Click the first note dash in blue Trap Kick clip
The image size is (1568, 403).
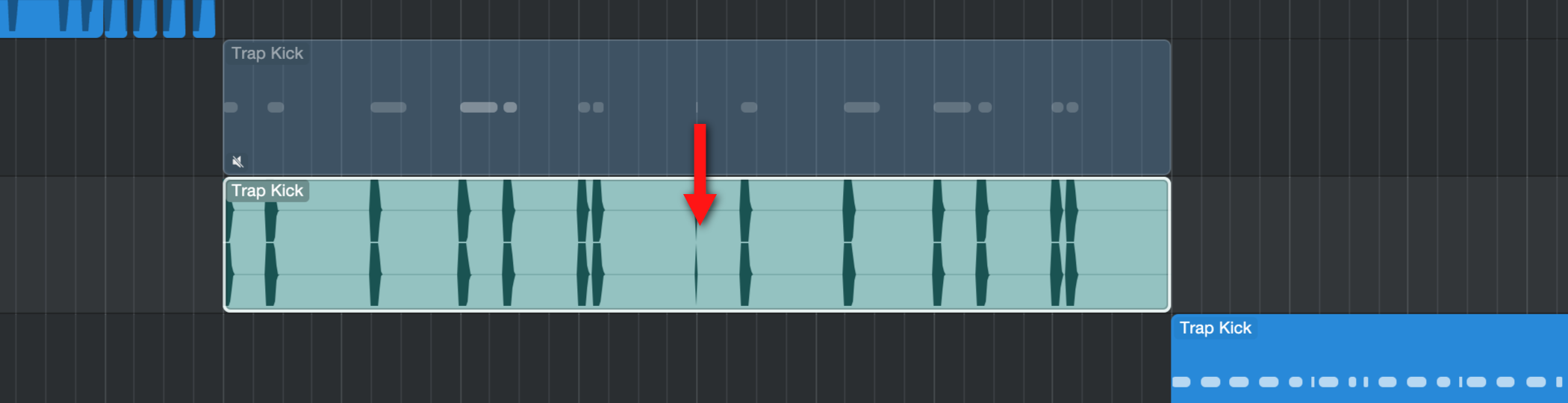(x=1181, y=382)
